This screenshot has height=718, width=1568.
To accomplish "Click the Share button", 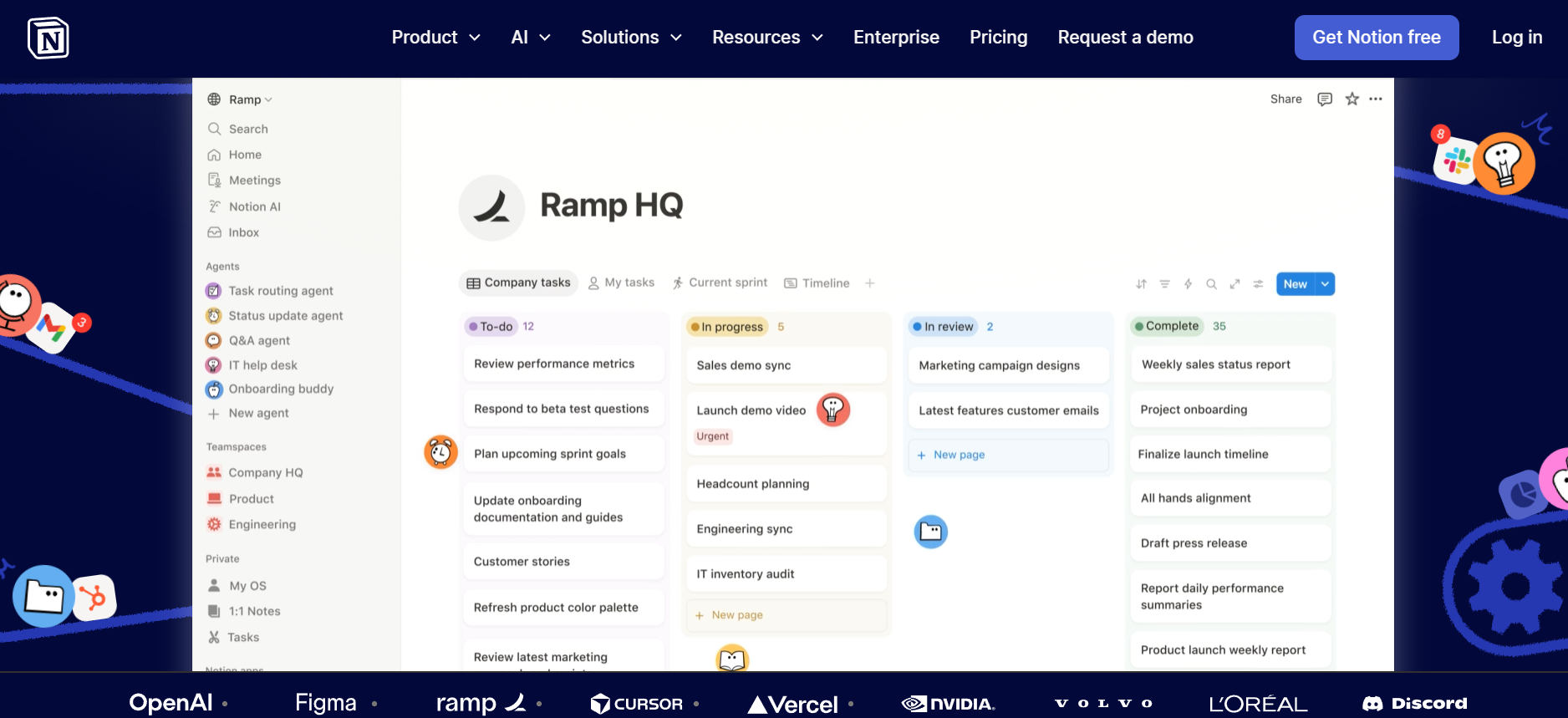I will pyautogui.click(x=1285, y=99).
